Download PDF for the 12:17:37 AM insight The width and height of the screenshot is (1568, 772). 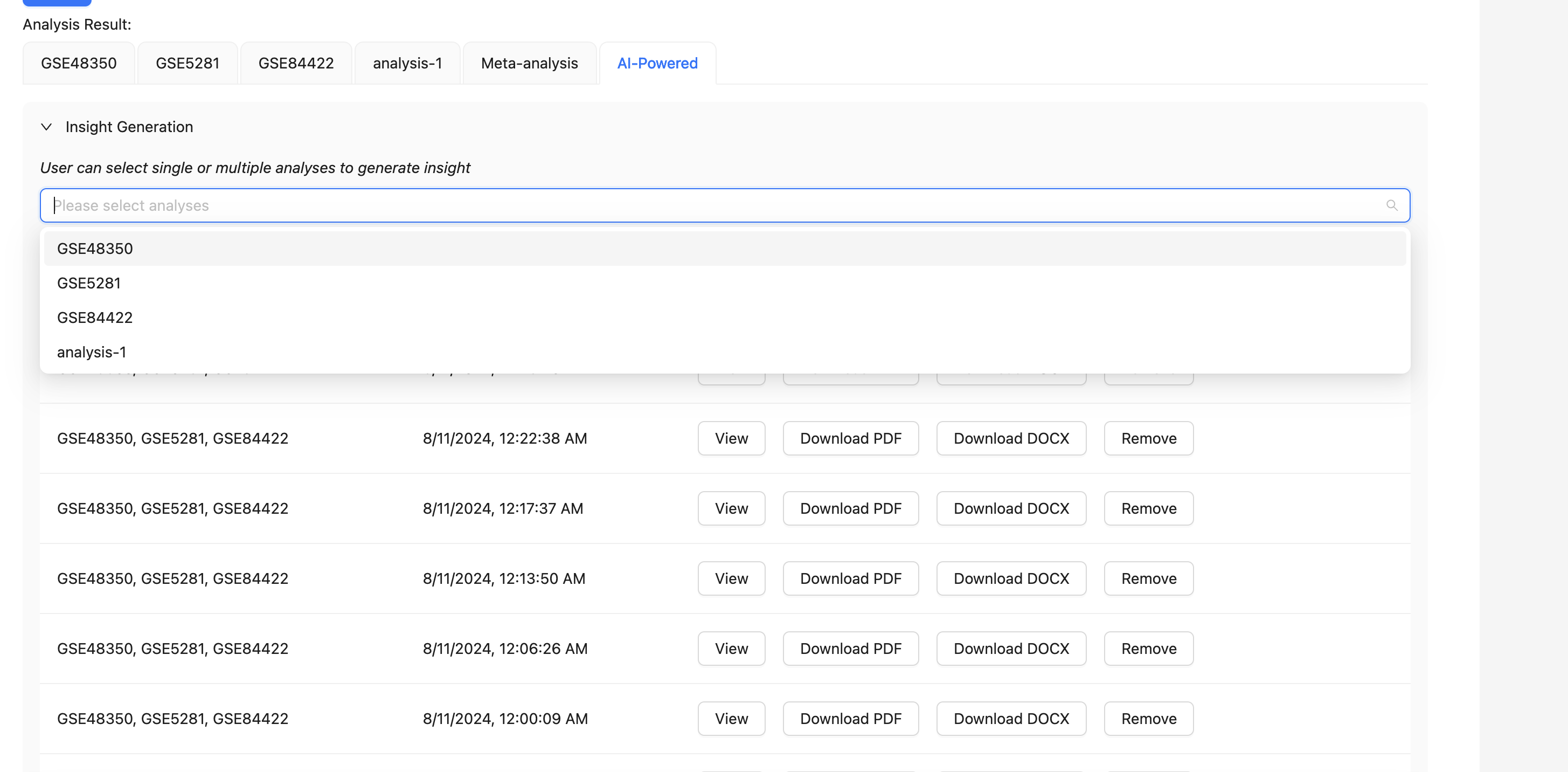tap(850, 508)
